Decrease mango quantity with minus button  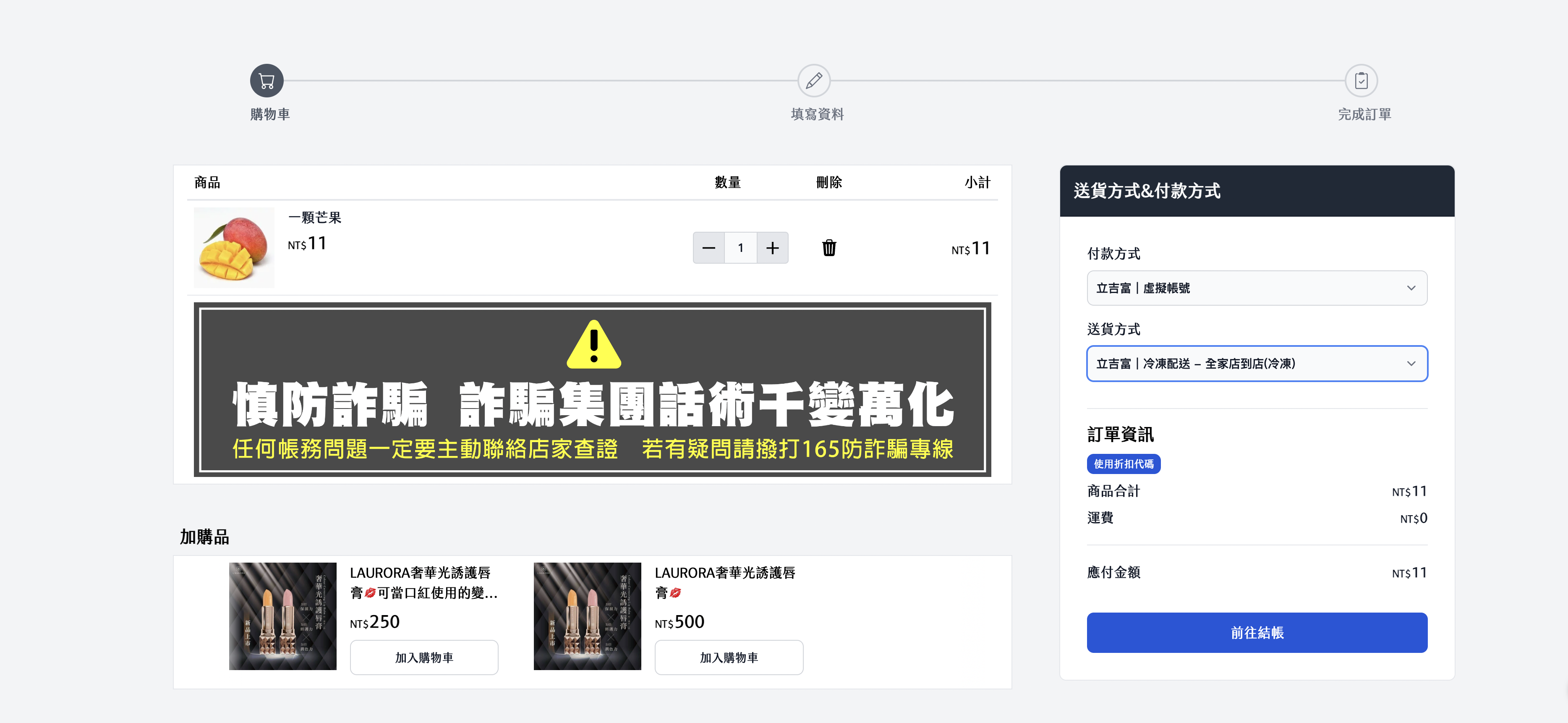[x=708, y=248]
